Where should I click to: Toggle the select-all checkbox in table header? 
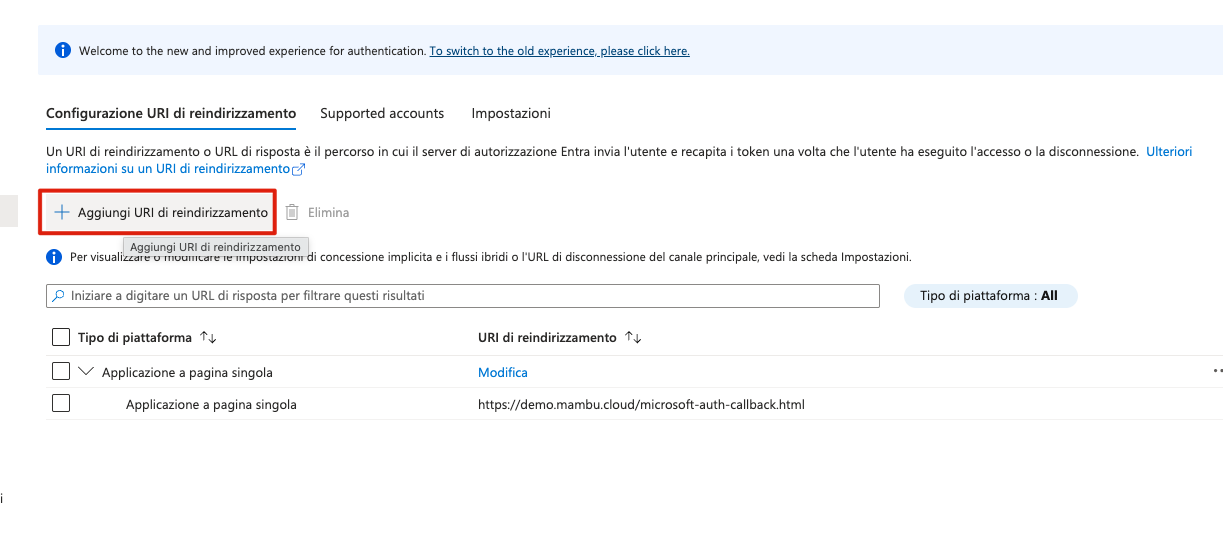(x=60, y=337)
